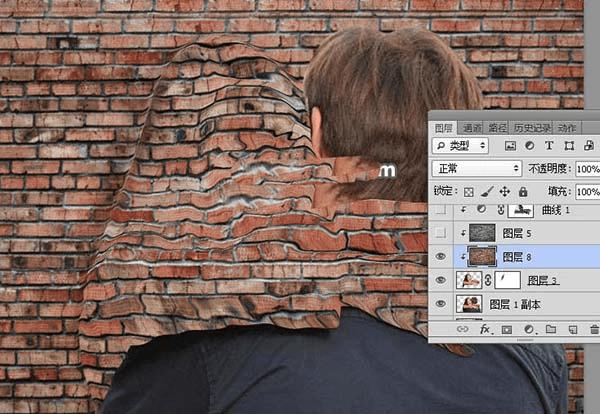Switch to the 图层 tab
This screenshot has width=600, height=414.
coord(444,128)
